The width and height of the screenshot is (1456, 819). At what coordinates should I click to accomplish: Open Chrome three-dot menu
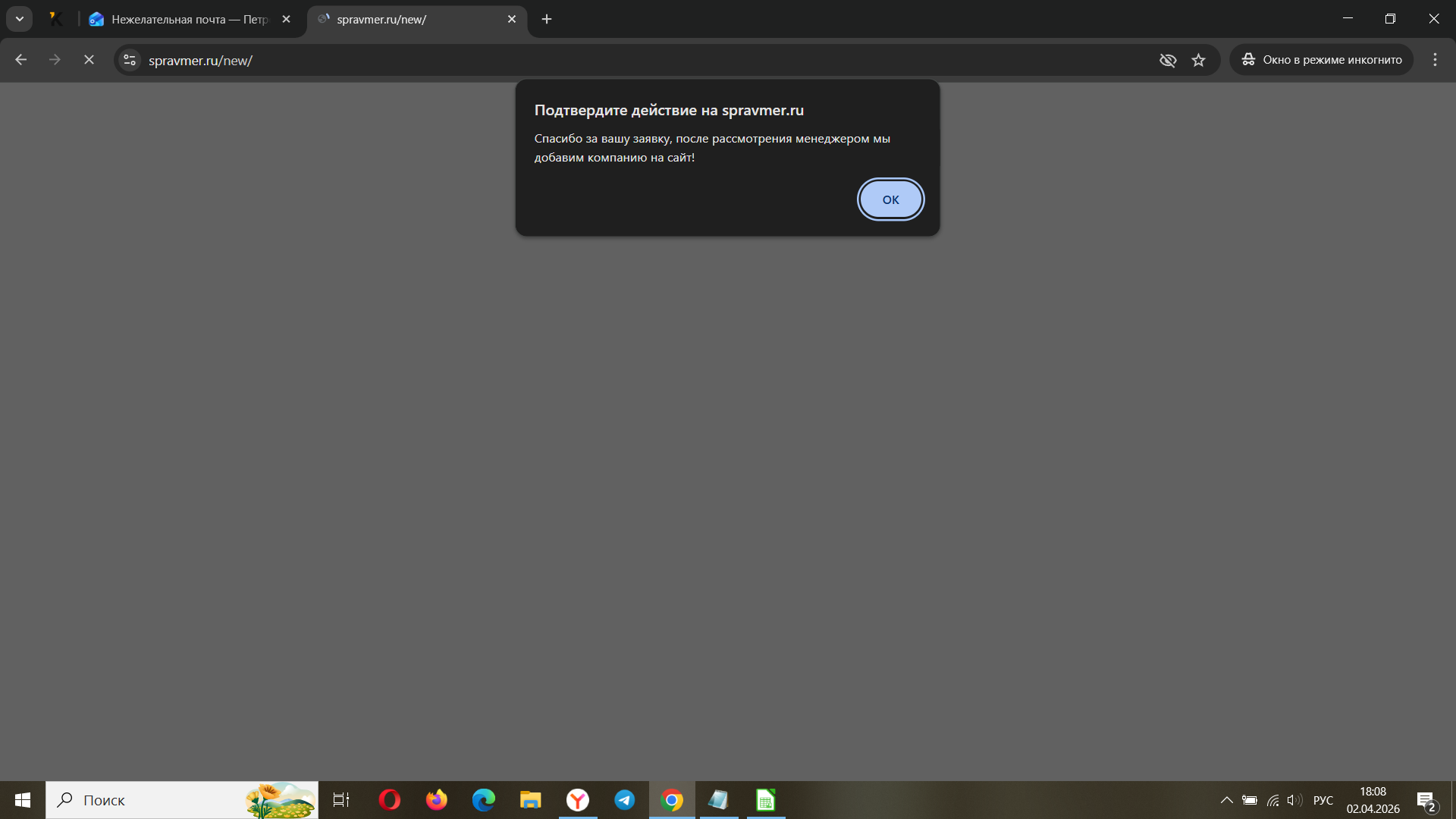(1435, 60)
